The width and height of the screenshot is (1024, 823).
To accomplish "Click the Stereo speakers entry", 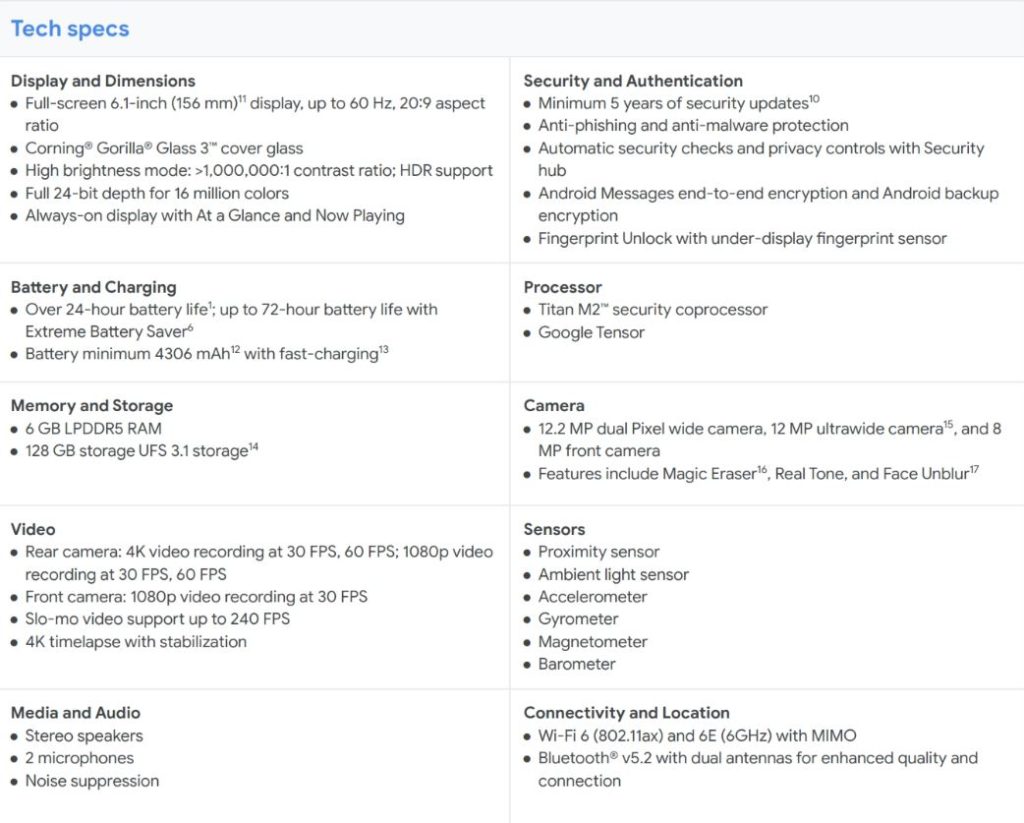I will [x=84, y=736].
